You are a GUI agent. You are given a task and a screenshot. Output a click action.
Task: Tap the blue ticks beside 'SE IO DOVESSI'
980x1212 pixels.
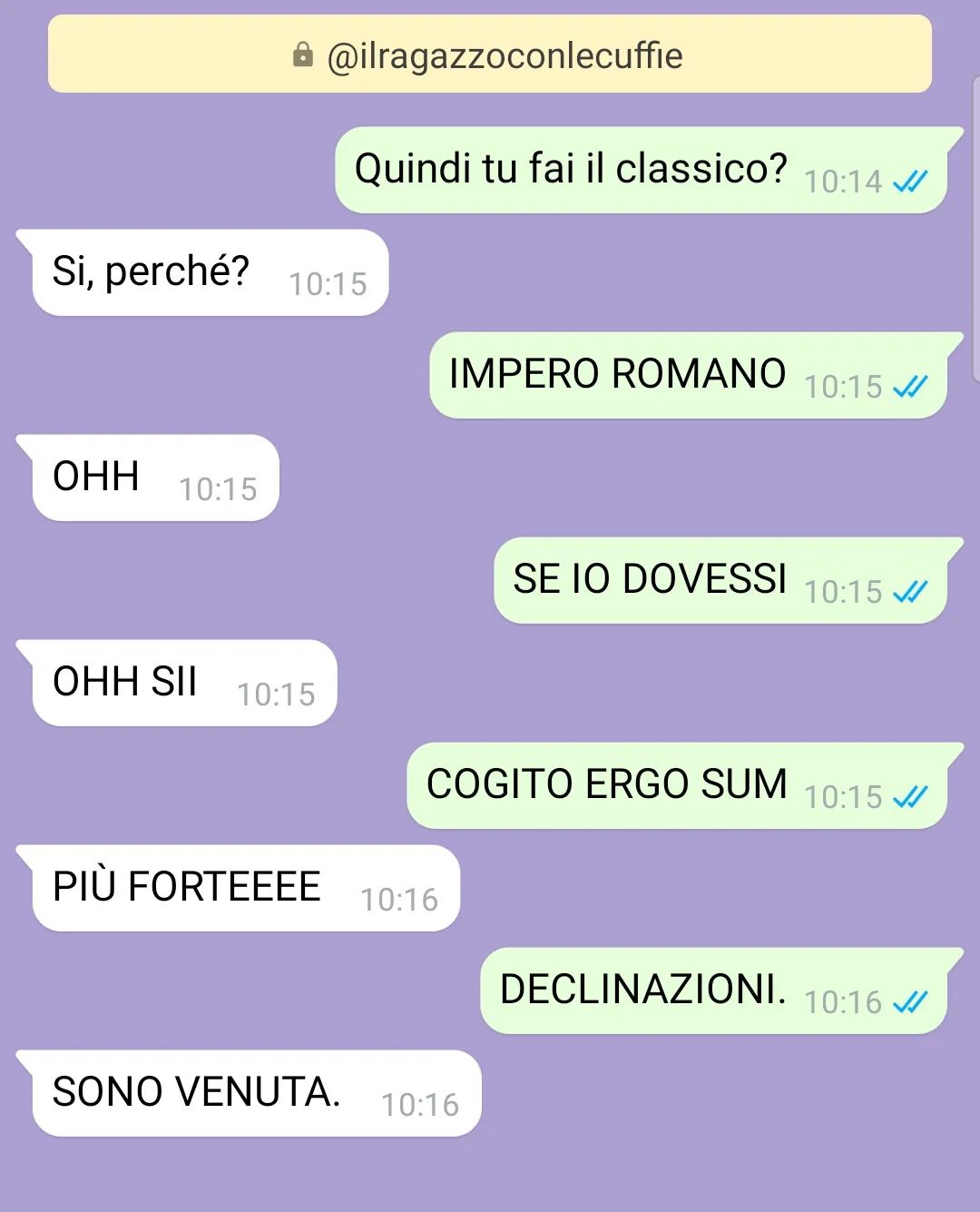(x=910, y=593)
